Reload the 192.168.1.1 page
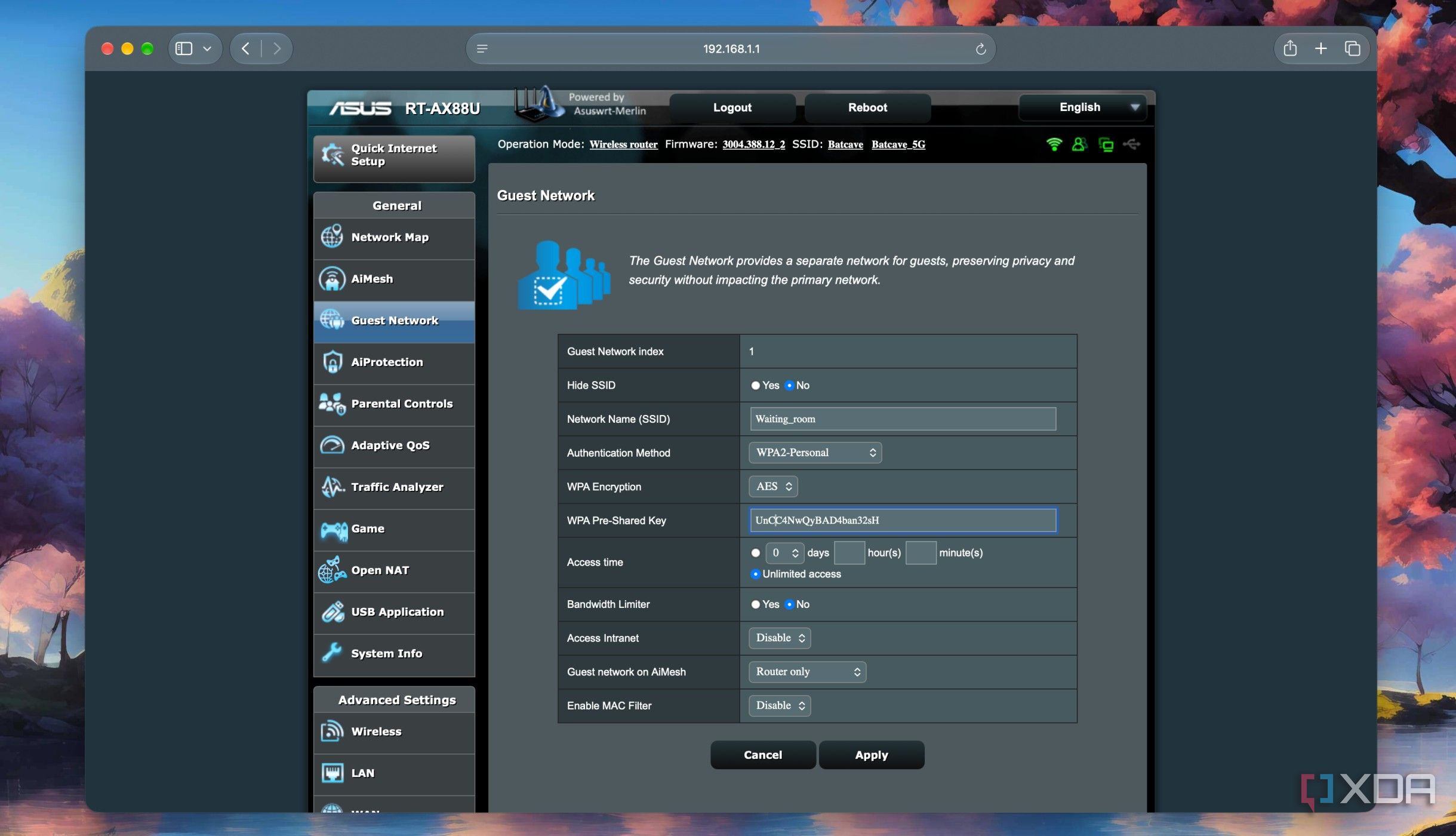 pyautogui.click(x=980, y=49)
